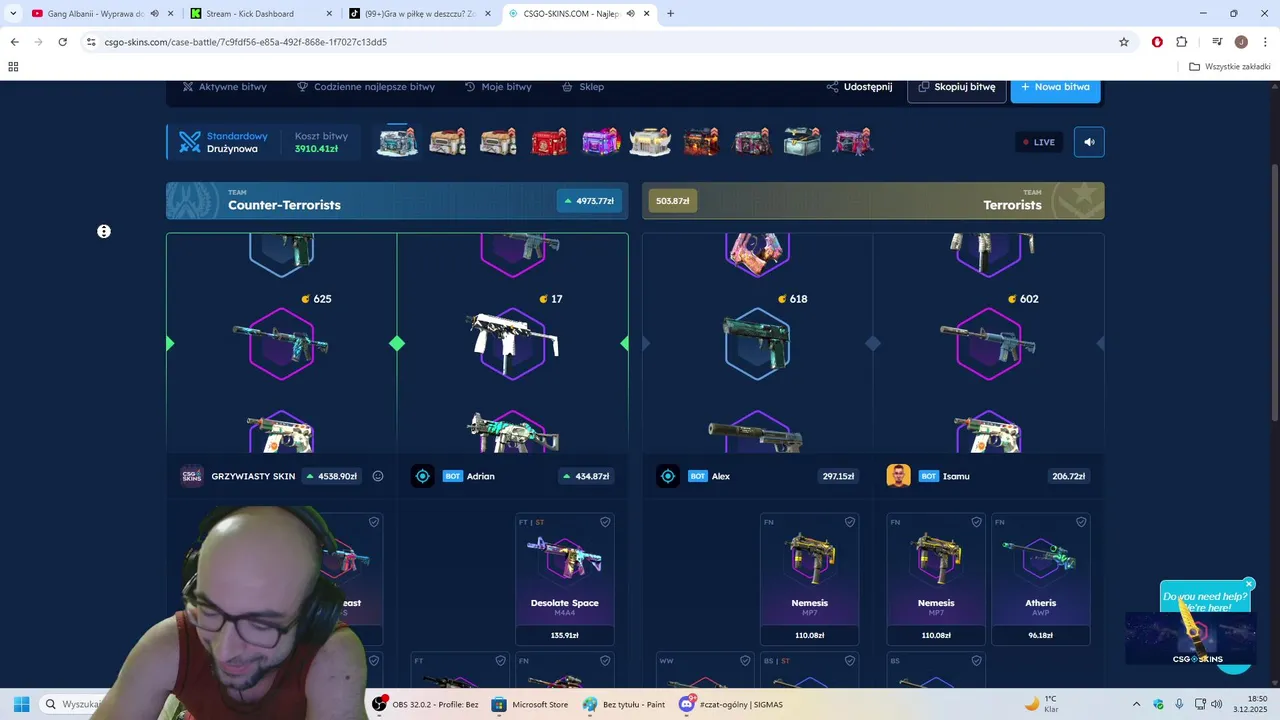Switch to Gra w piłkę w deszczu tab

420,14
